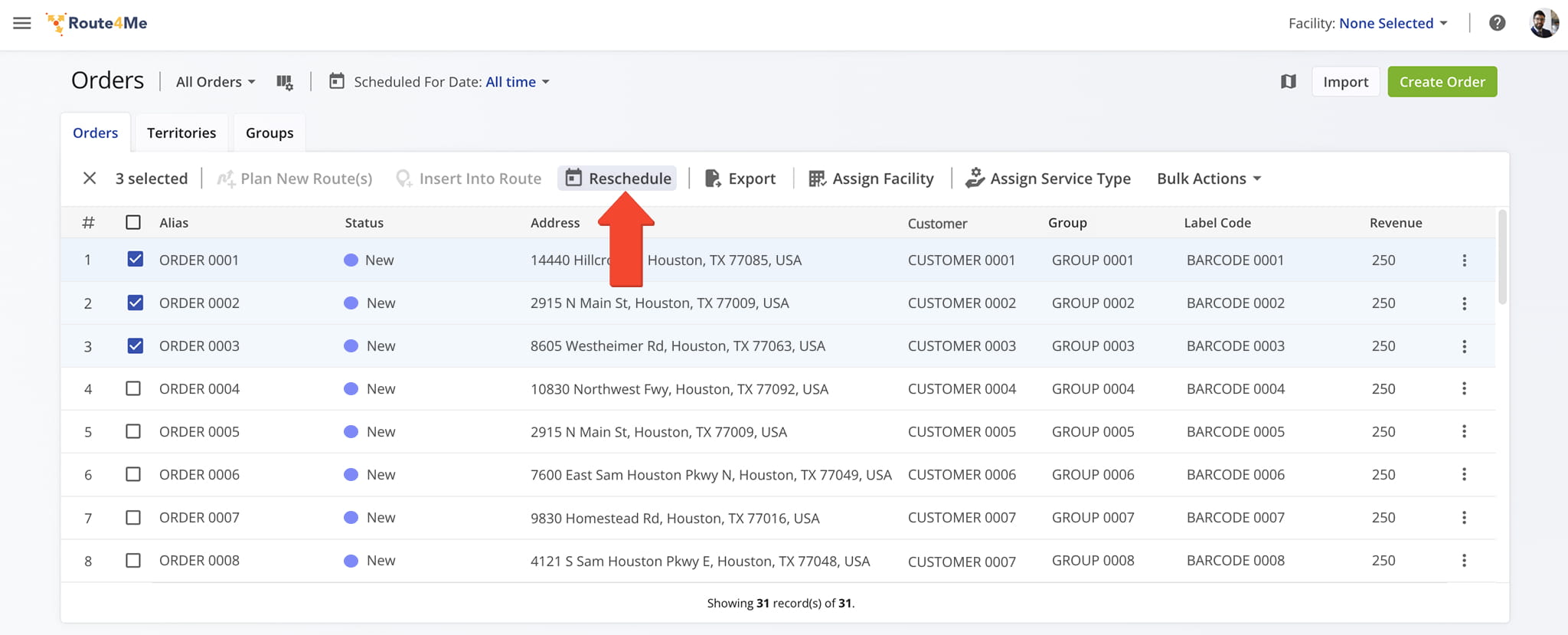The height and width of the screenshot is (635, 1568).
Task: Open the Facility None Selected dropdown
Action: (1393, 23)
